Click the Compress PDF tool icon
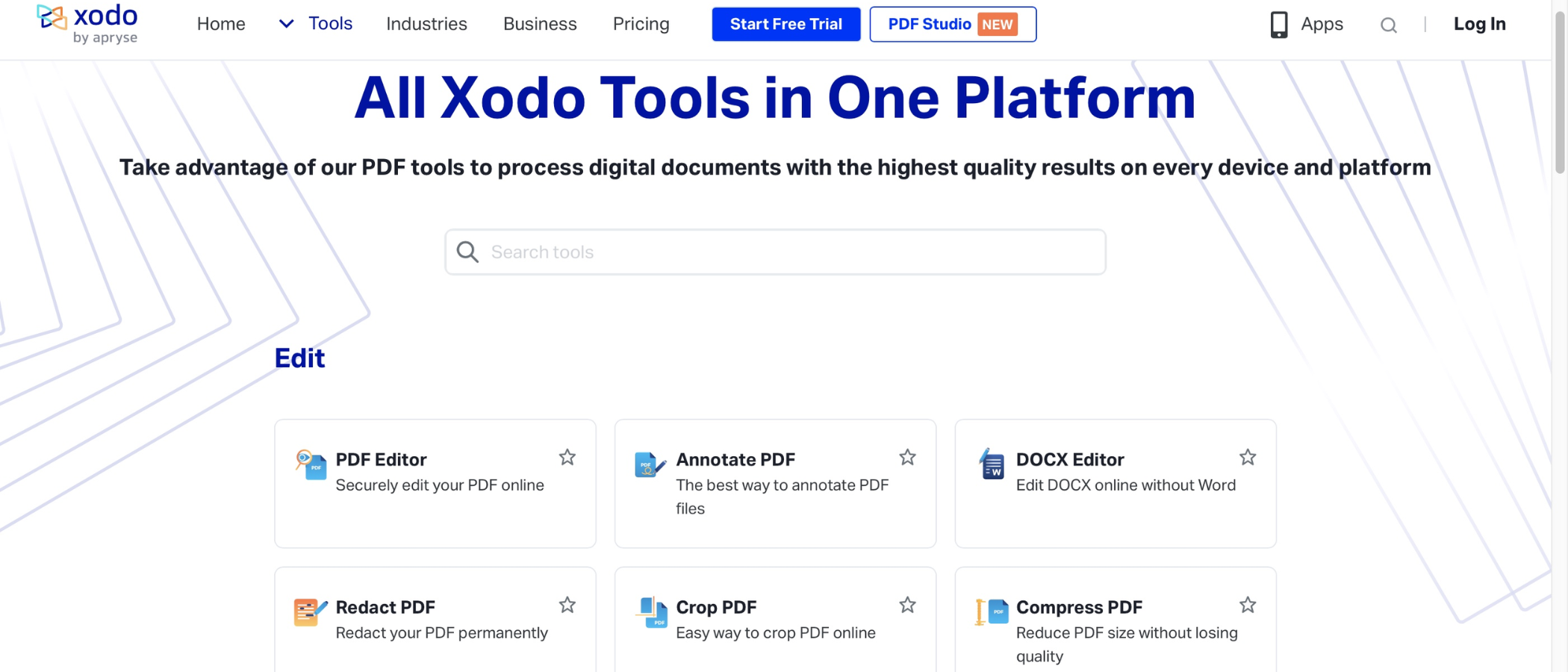This screenshot has height=672, width=1568. point(992,612)
